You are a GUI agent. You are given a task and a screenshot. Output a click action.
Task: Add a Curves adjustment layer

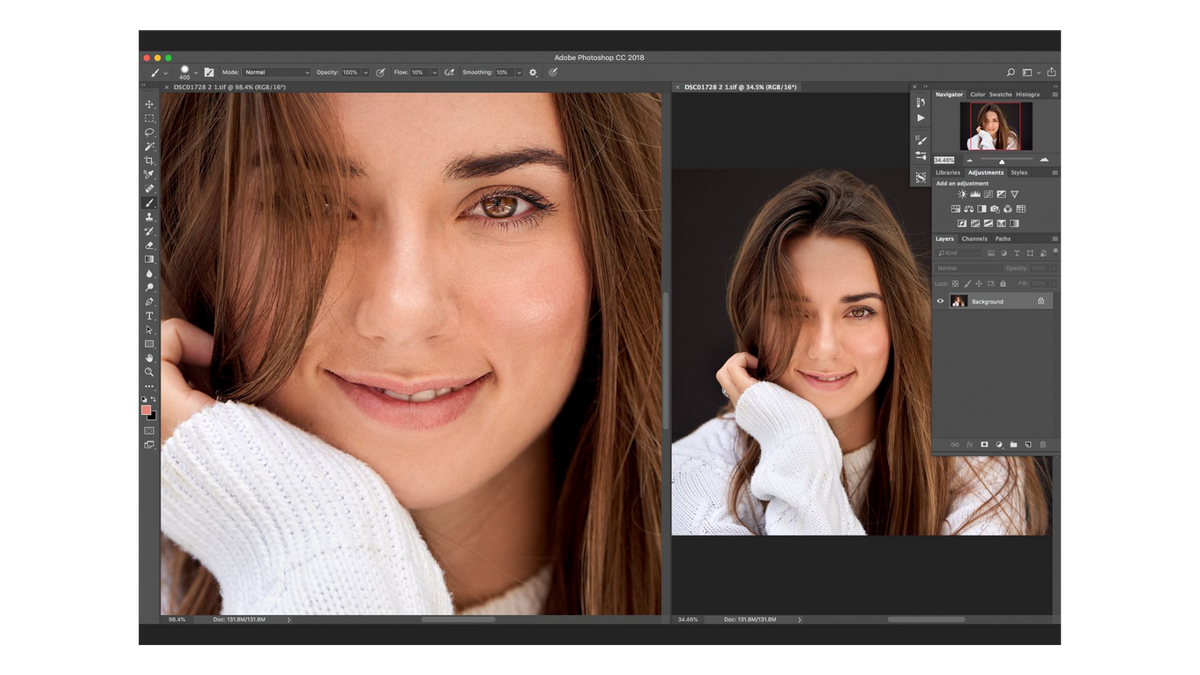(x=989, y=194)
